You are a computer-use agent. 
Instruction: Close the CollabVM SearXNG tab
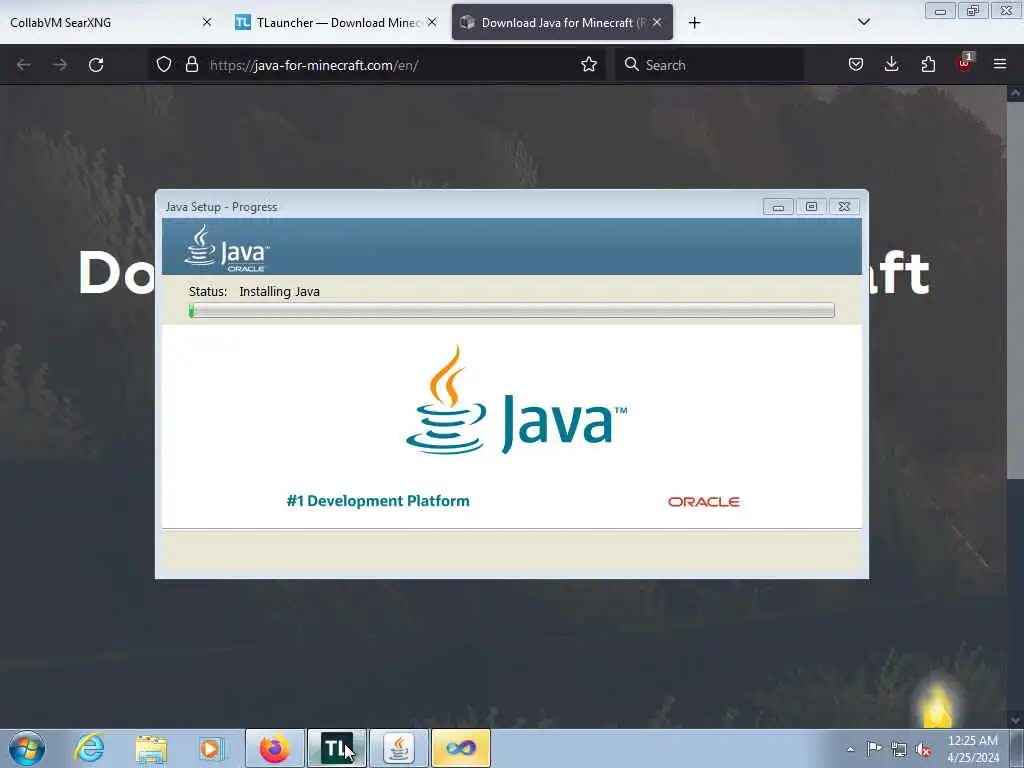[206, 22]
